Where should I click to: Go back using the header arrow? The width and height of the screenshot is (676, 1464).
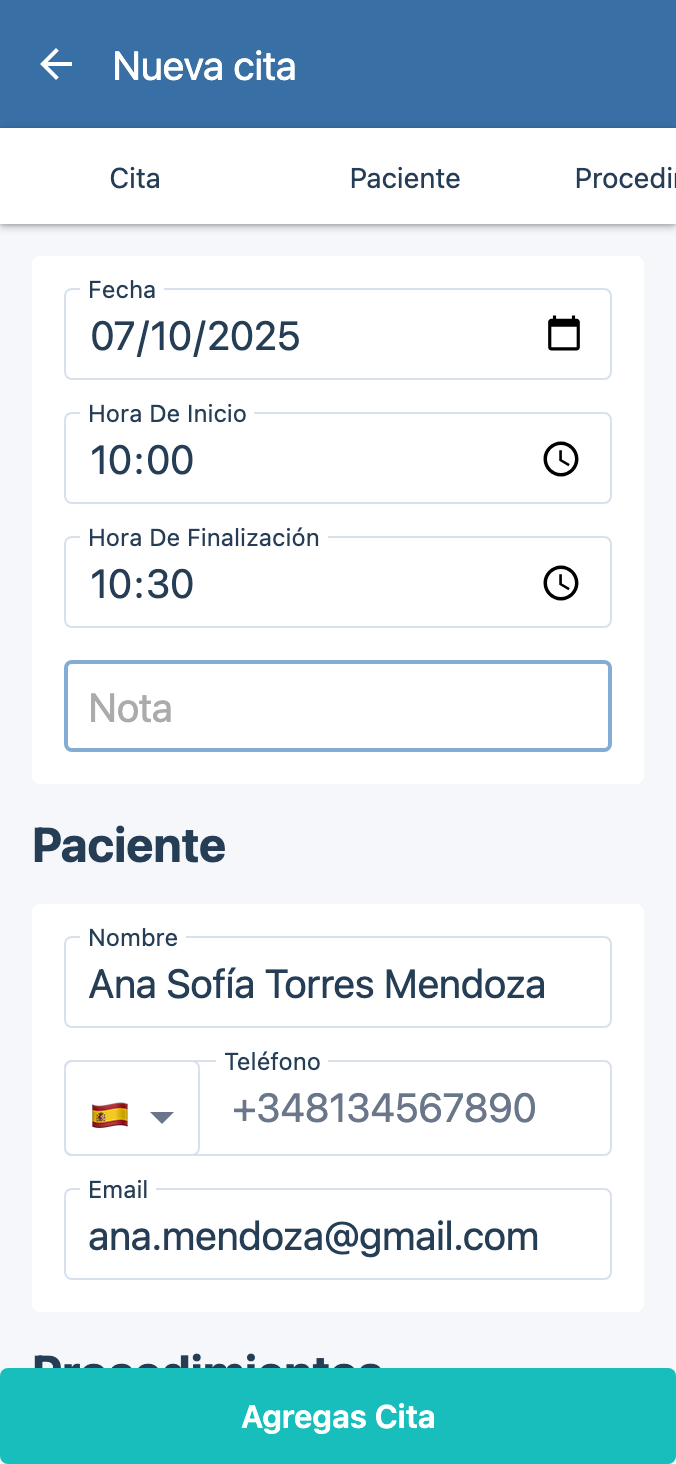56,65
